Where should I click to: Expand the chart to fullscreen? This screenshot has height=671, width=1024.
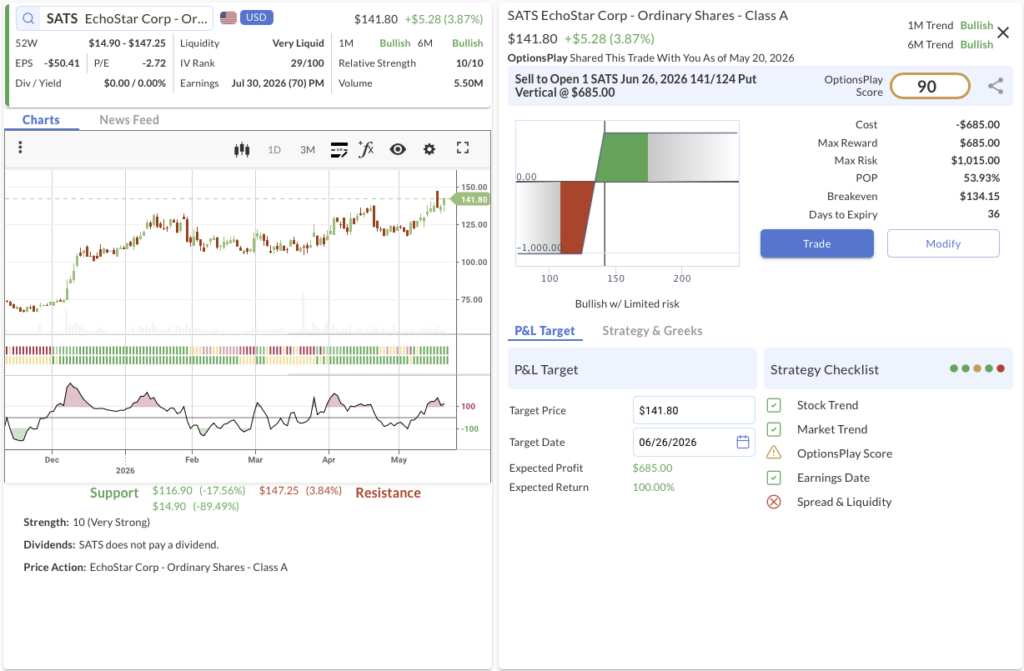pyautogui.click(x=462, y=148)
